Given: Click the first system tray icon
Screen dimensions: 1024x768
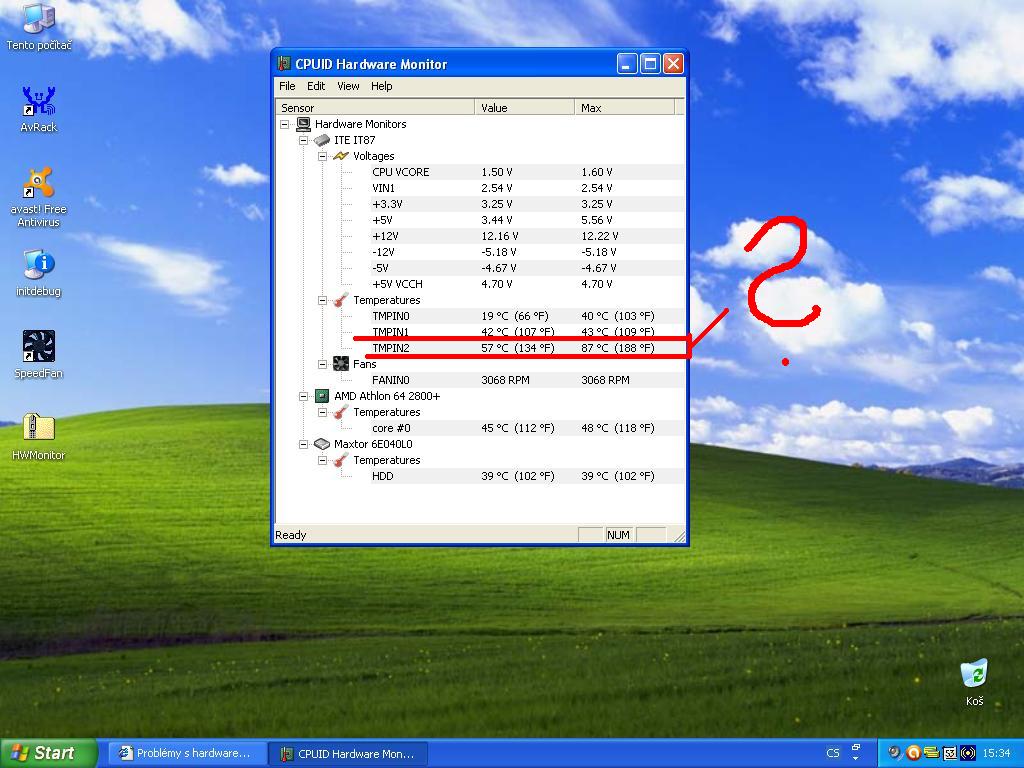Looking at the screenshot, I should (894, 753).
